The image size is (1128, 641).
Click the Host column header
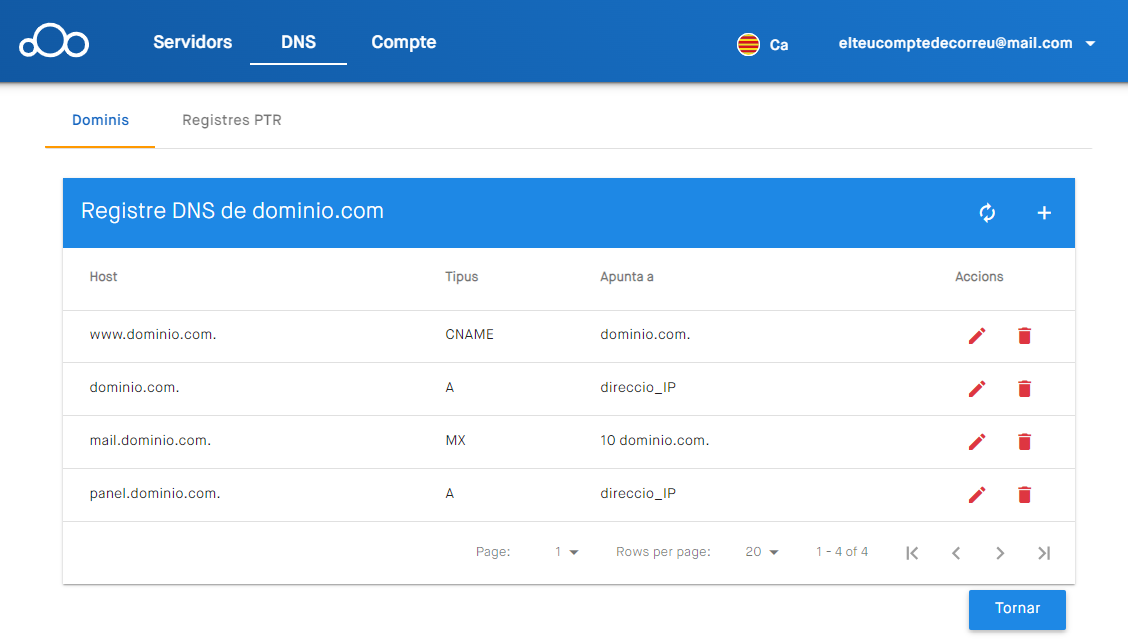(x=103, y=276)
